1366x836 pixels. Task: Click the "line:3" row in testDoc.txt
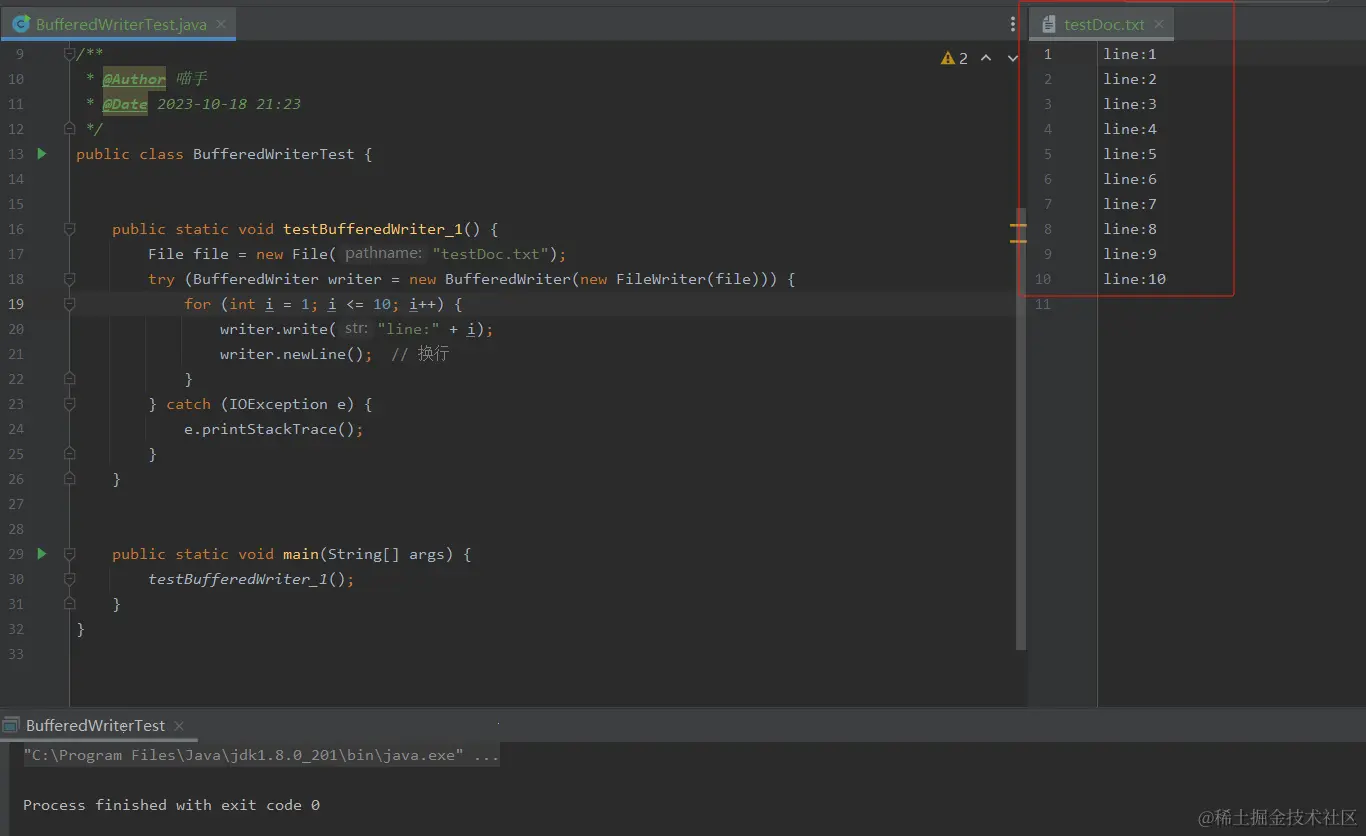click(1130, 104)
